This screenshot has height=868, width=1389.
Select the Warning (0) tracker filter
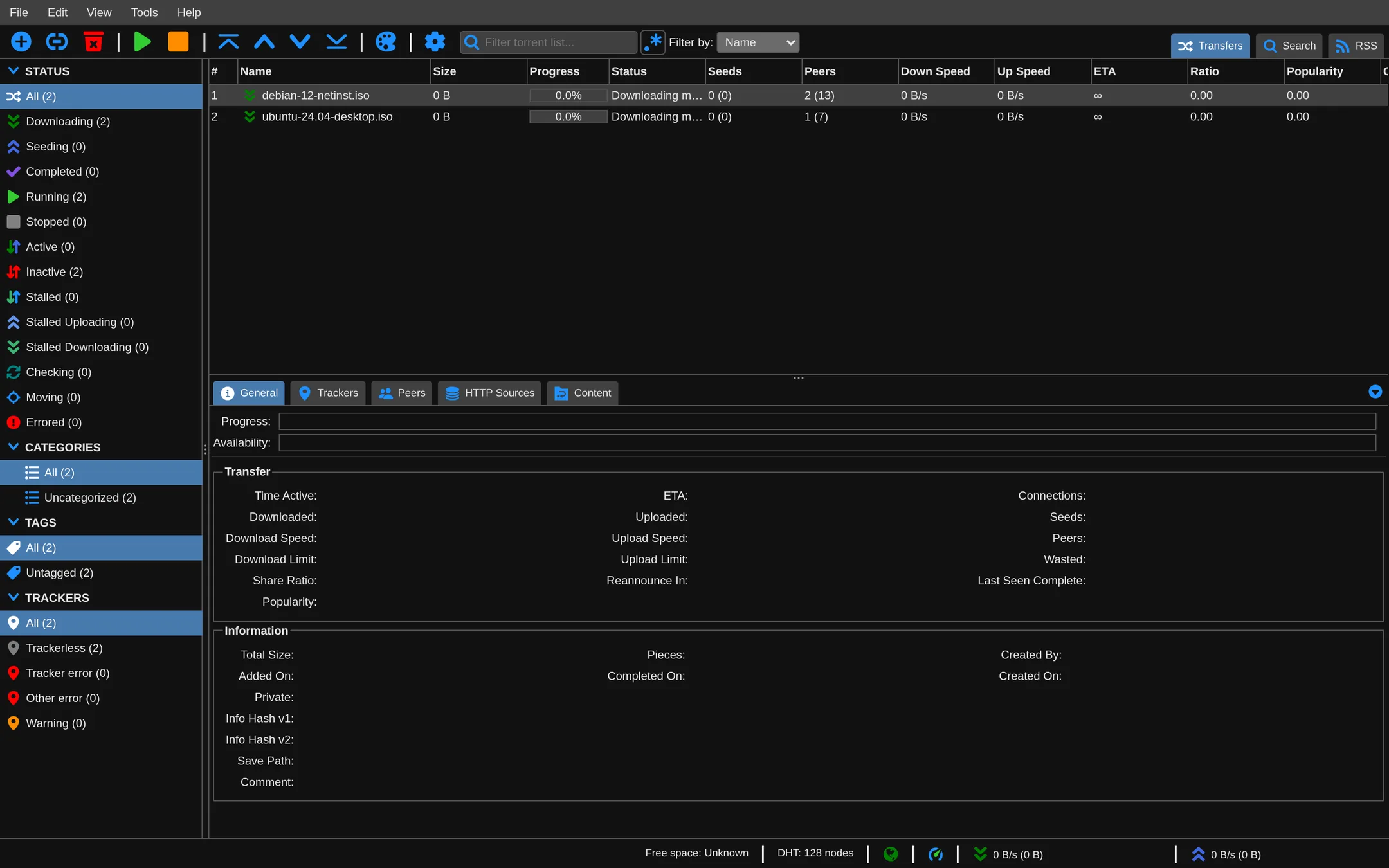click(x=101, y=723)
